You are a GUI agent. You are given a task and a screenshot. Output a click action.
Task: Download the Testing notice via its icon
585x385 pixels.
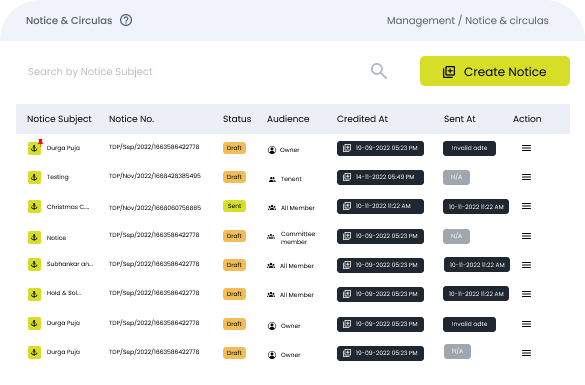34,177
